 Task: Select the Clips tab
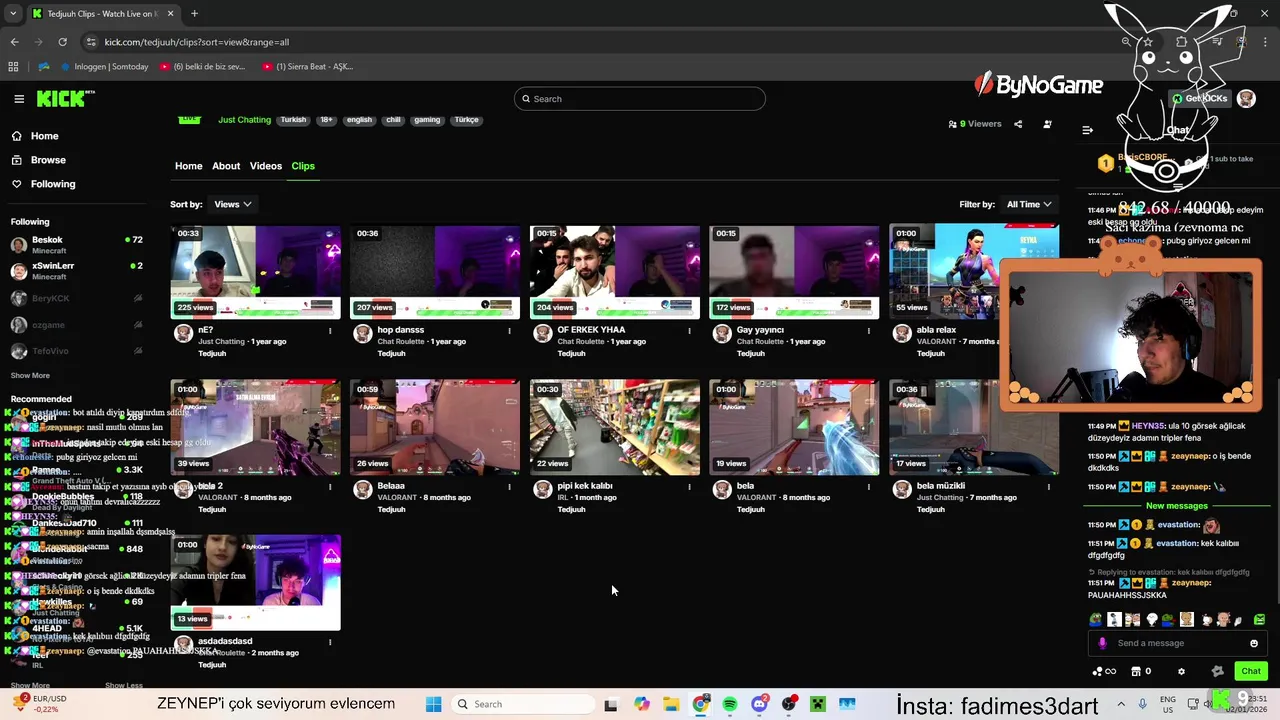coord(303,166)
